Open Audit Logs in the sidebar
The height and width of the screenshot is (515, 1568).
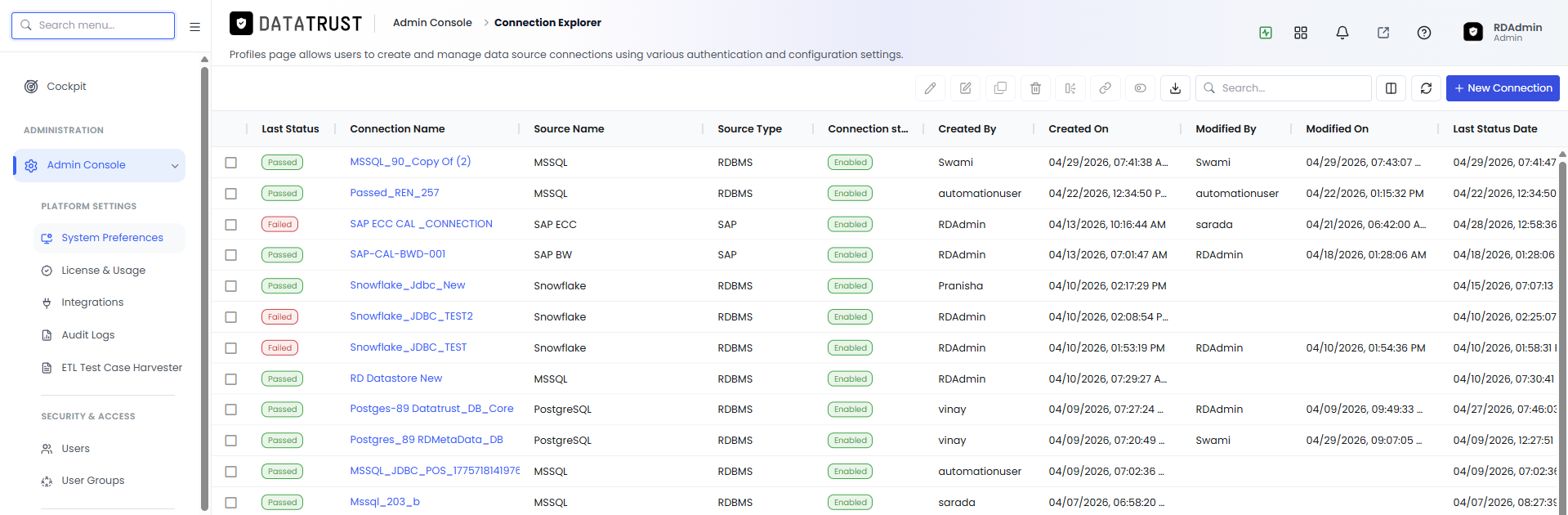[x=87, y=335]
